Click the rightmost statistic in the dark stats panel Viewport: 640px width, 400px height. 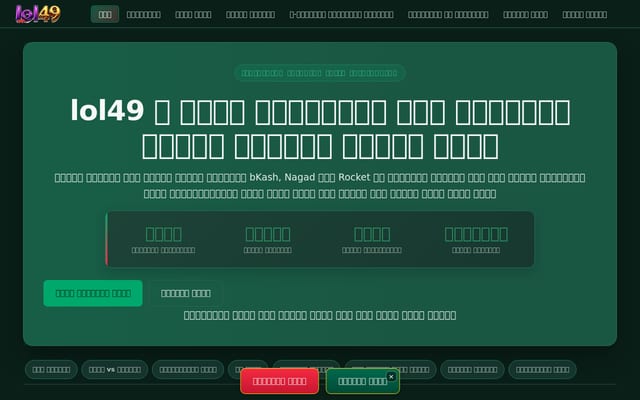pyautogui.click(x=476, y=240)
